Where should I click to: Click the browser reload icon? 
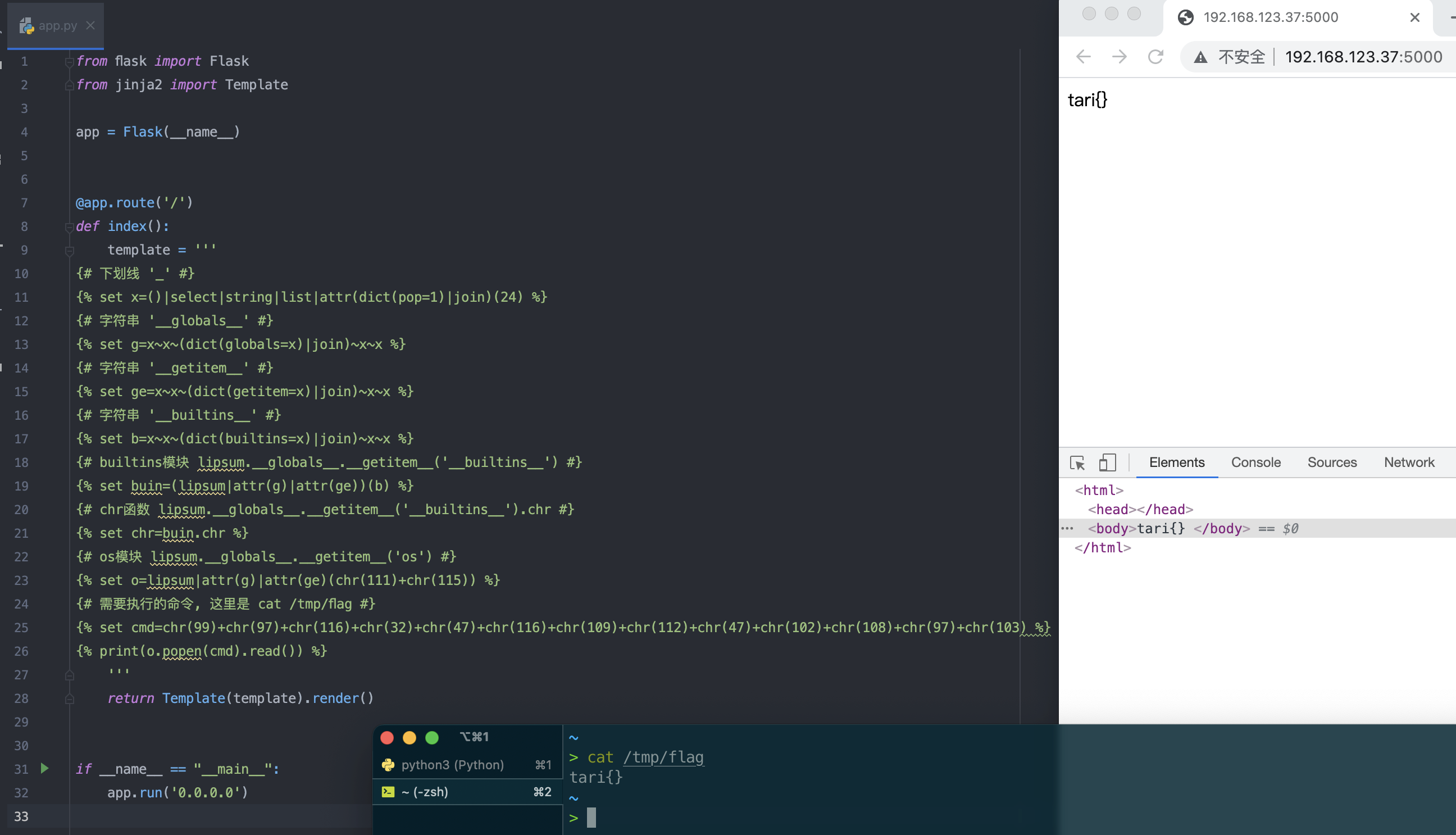[1155, 57]
